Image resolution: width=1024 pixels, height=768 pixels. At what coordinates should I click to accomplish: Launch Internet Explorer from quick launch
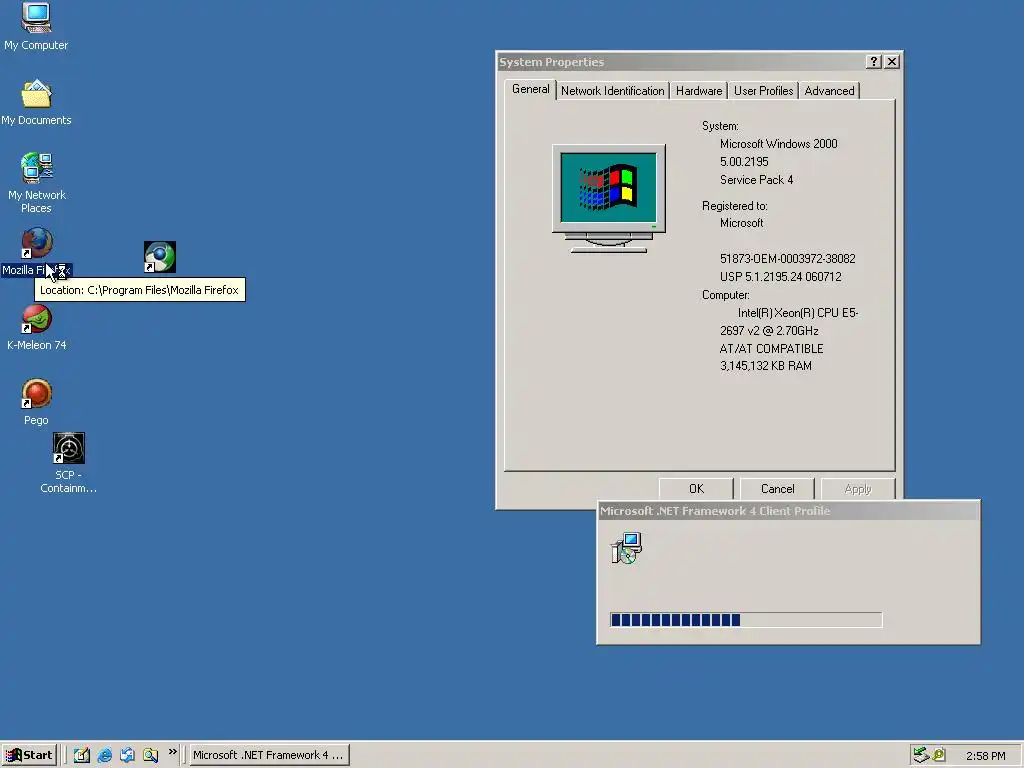(x=104, y=755)
